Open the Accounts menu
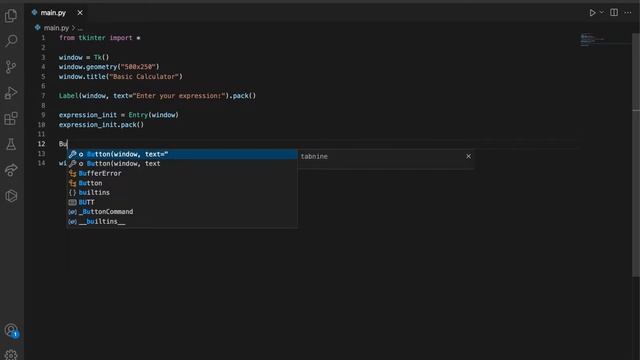Screen dimensions: 640x360 click(x=11, y=330)
